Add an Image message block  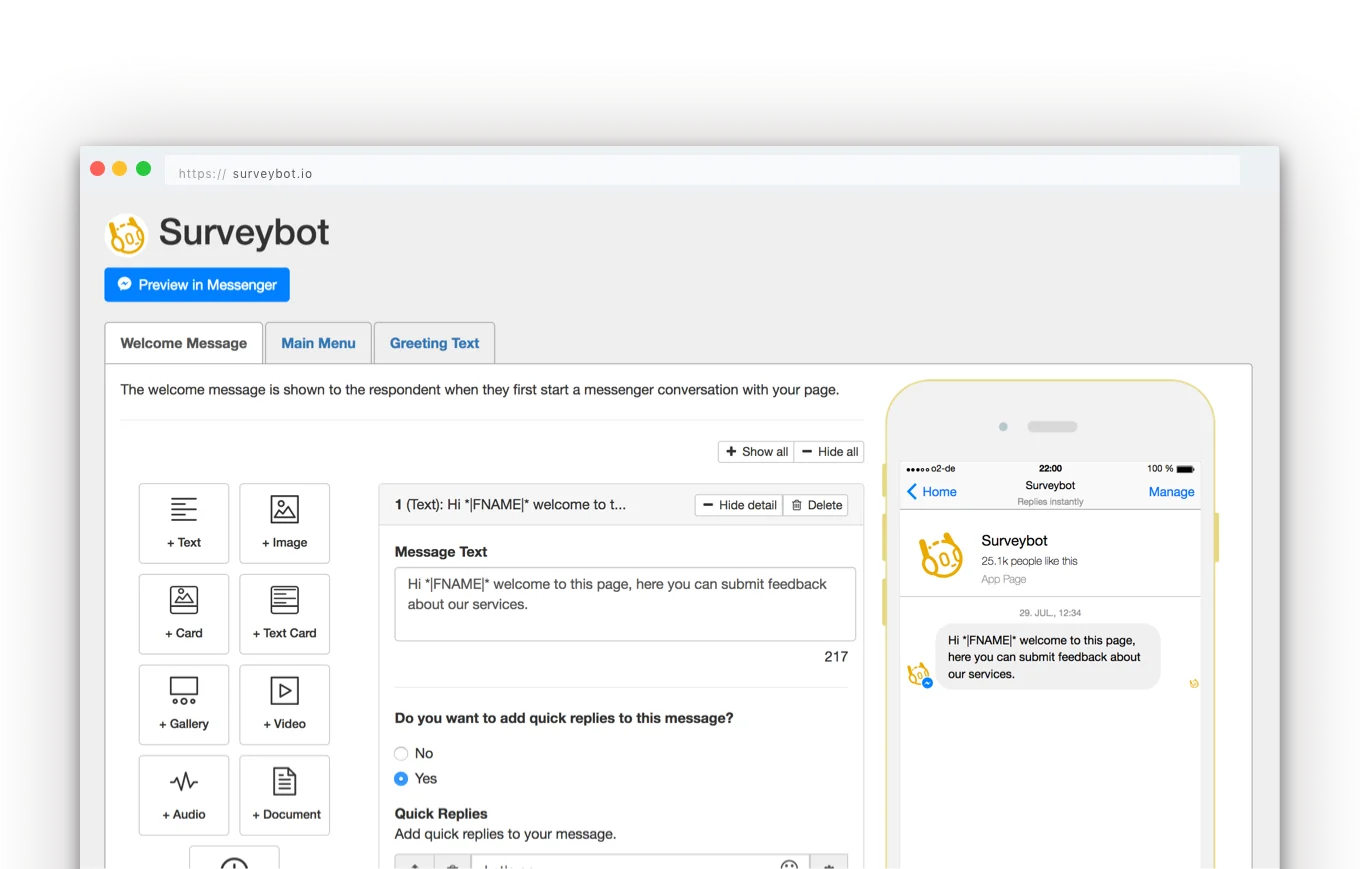[x=284, y=522]
